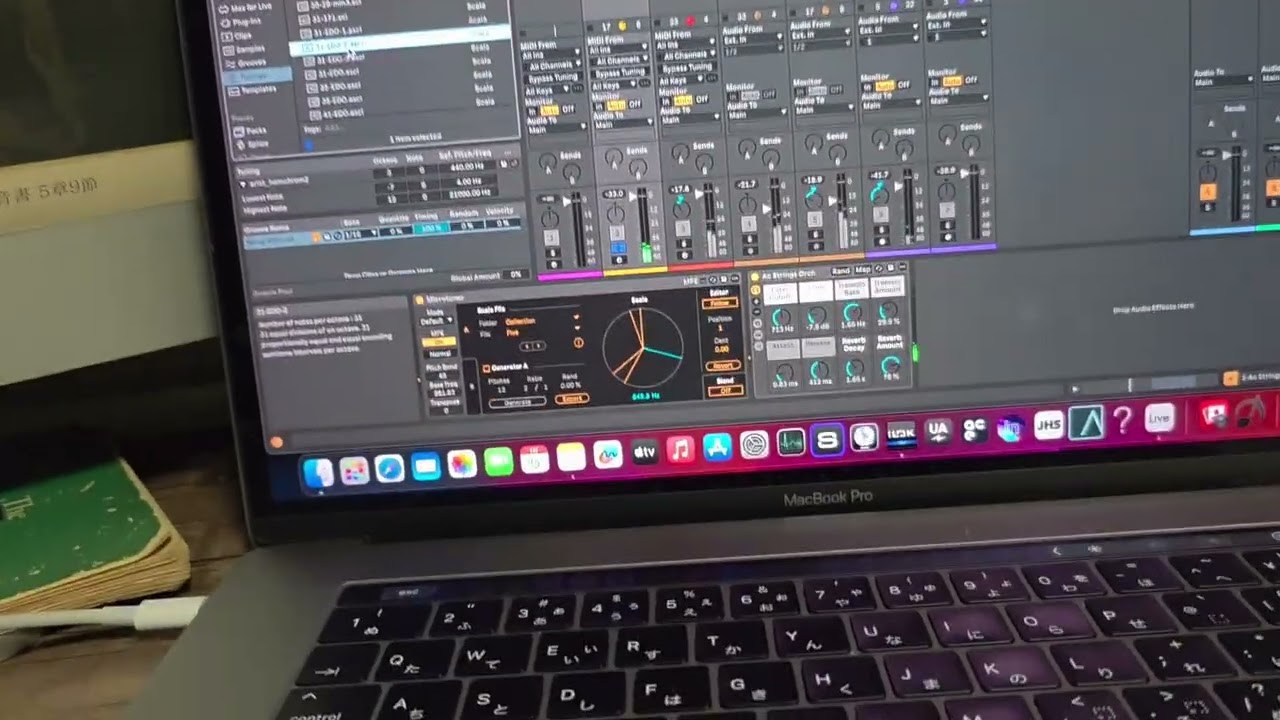The width and height of the screenshot is (1280, 720).
Task: Select Samples browser category
Action: click(246, 48)
